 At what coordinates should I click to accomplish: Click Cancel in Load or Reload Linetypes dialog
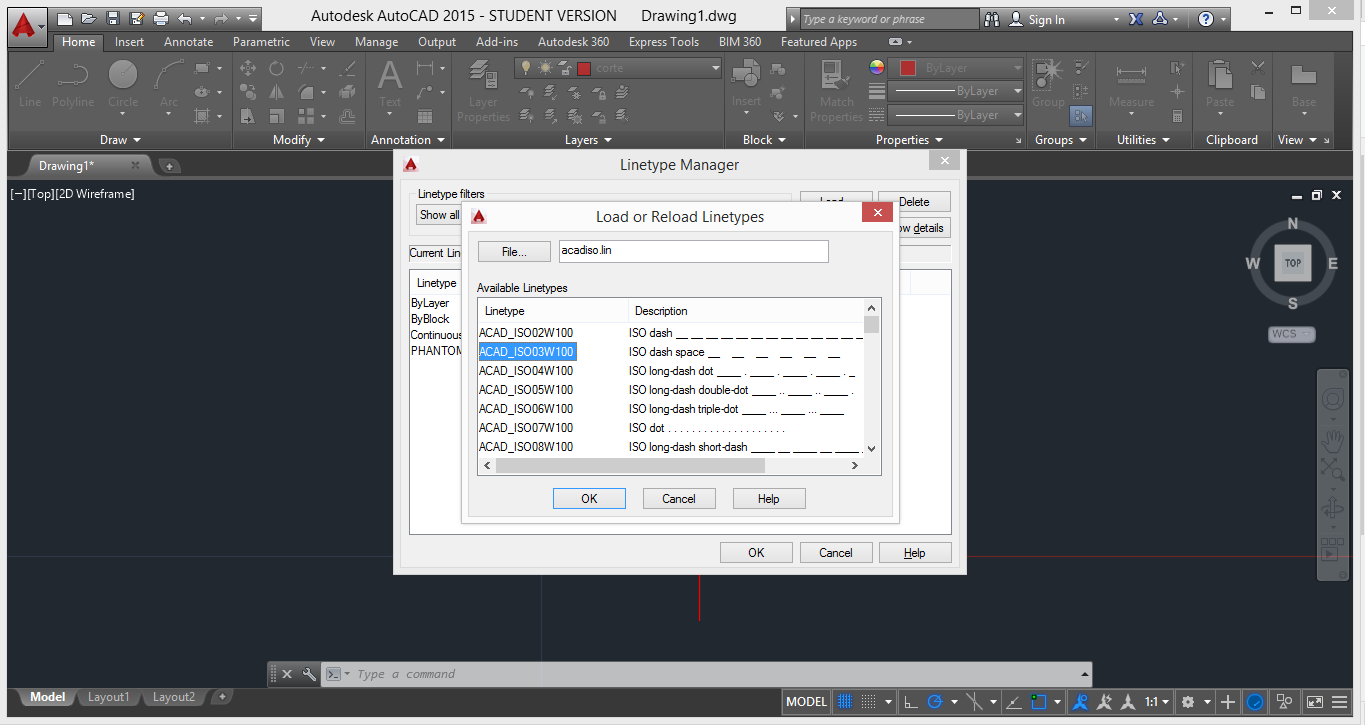(x=679, y=498)
